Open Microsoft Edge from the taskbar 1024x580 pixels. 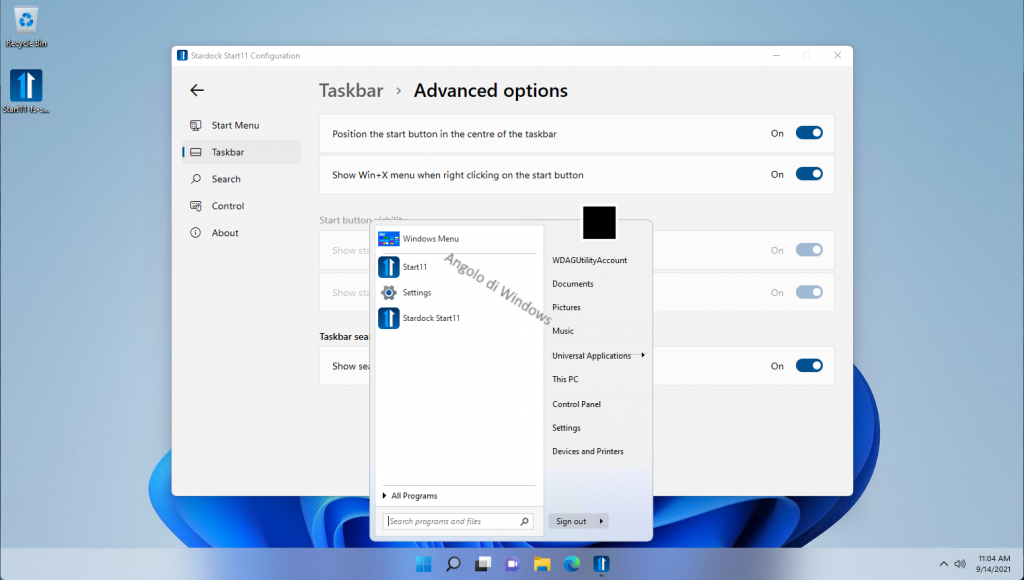(572, 564)
